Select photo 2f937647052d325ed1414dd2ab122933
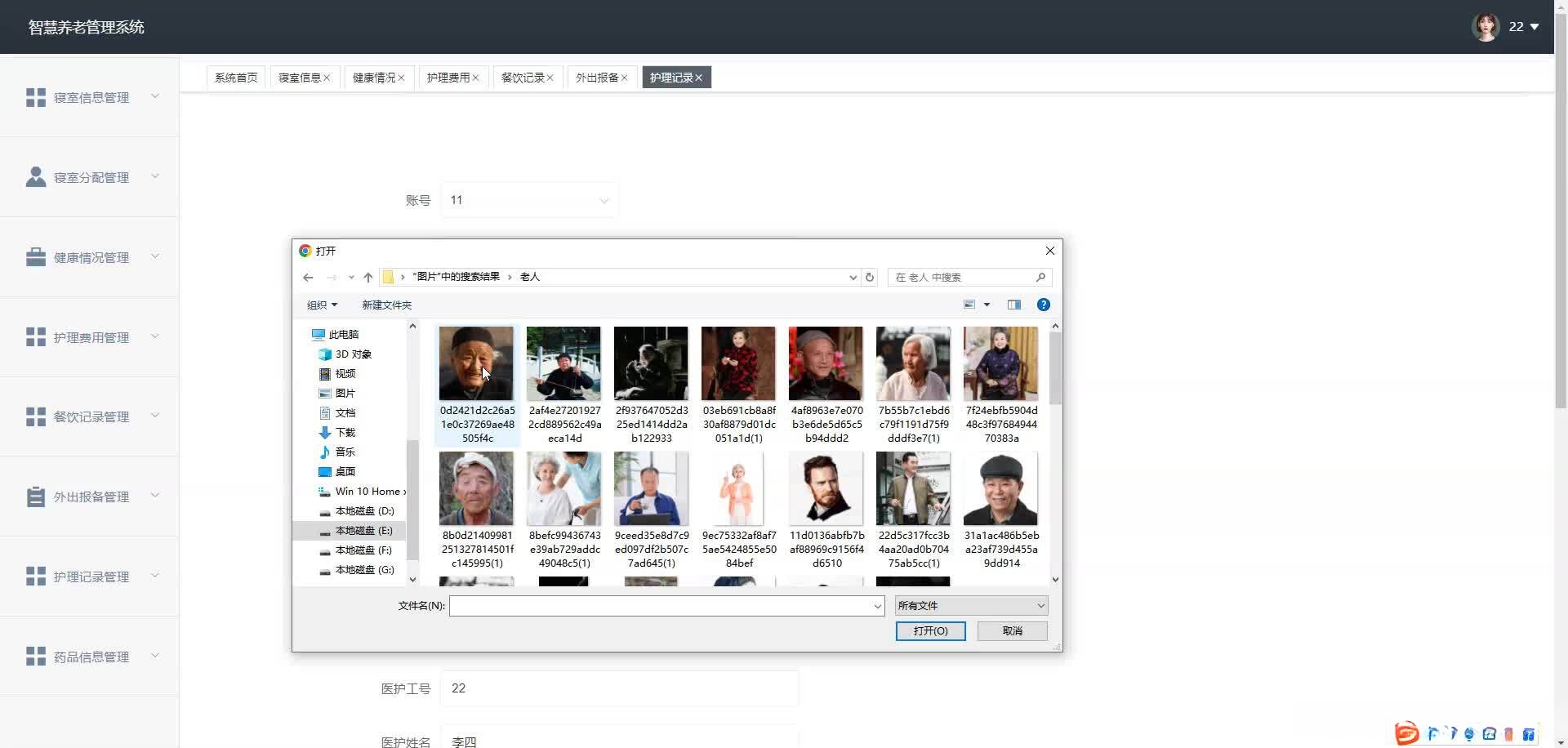This screenshot has height=748, width=1568. pos(652,385)
